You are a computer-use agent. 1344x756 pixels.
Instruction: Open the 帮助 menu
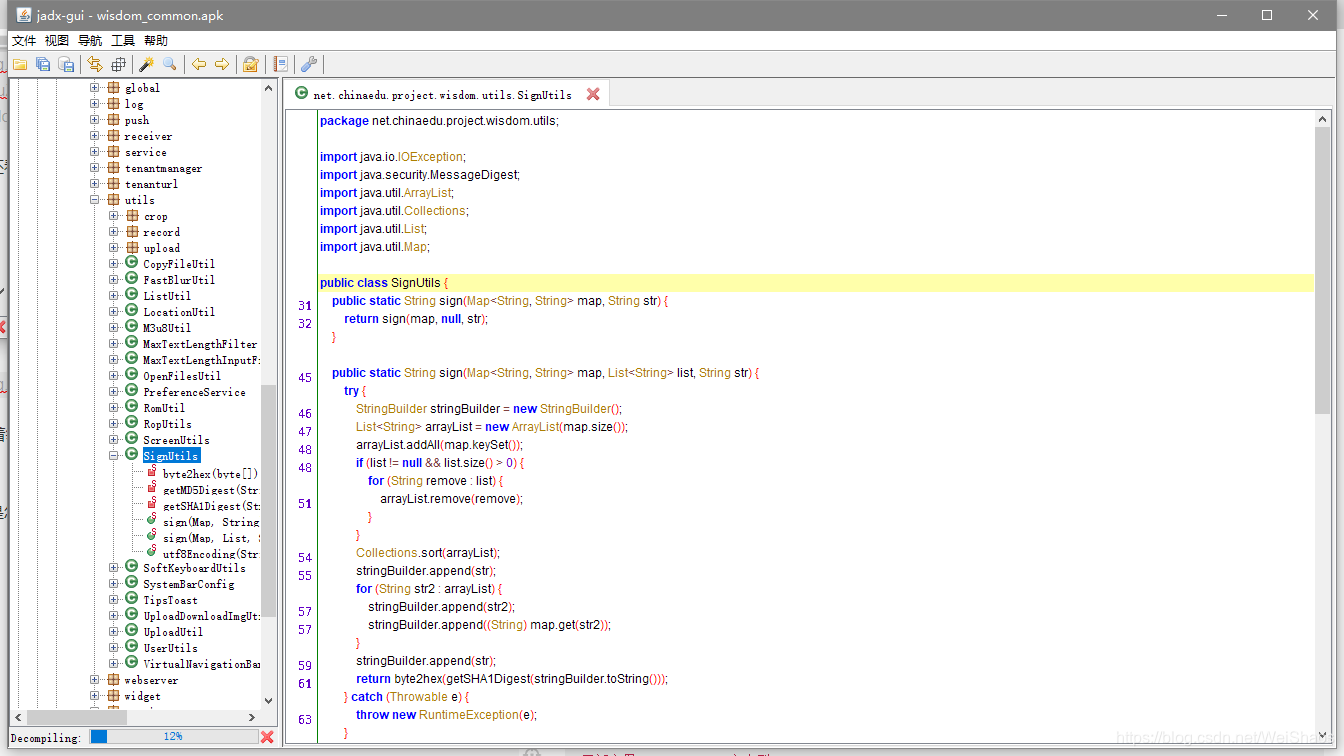(156, 40)
